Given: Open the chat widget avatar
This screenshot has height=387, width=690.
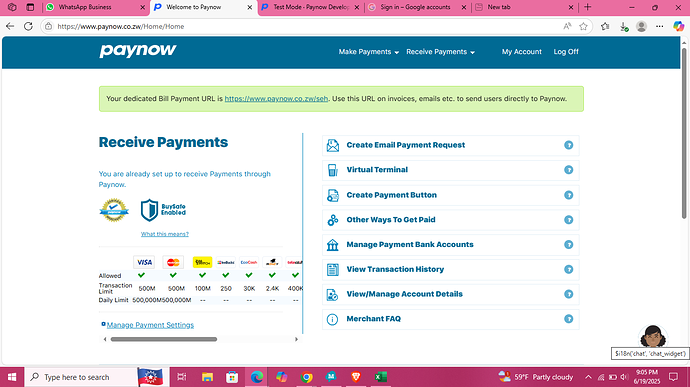Looking at the screenshot, I should (653, 337).
